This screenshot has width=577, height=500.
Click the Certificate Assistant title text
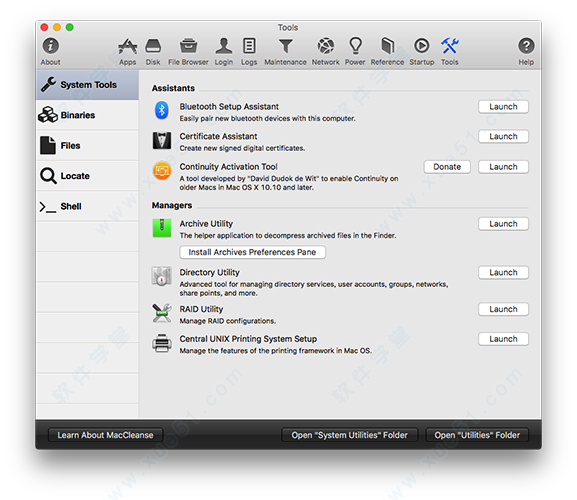[218, 136]
